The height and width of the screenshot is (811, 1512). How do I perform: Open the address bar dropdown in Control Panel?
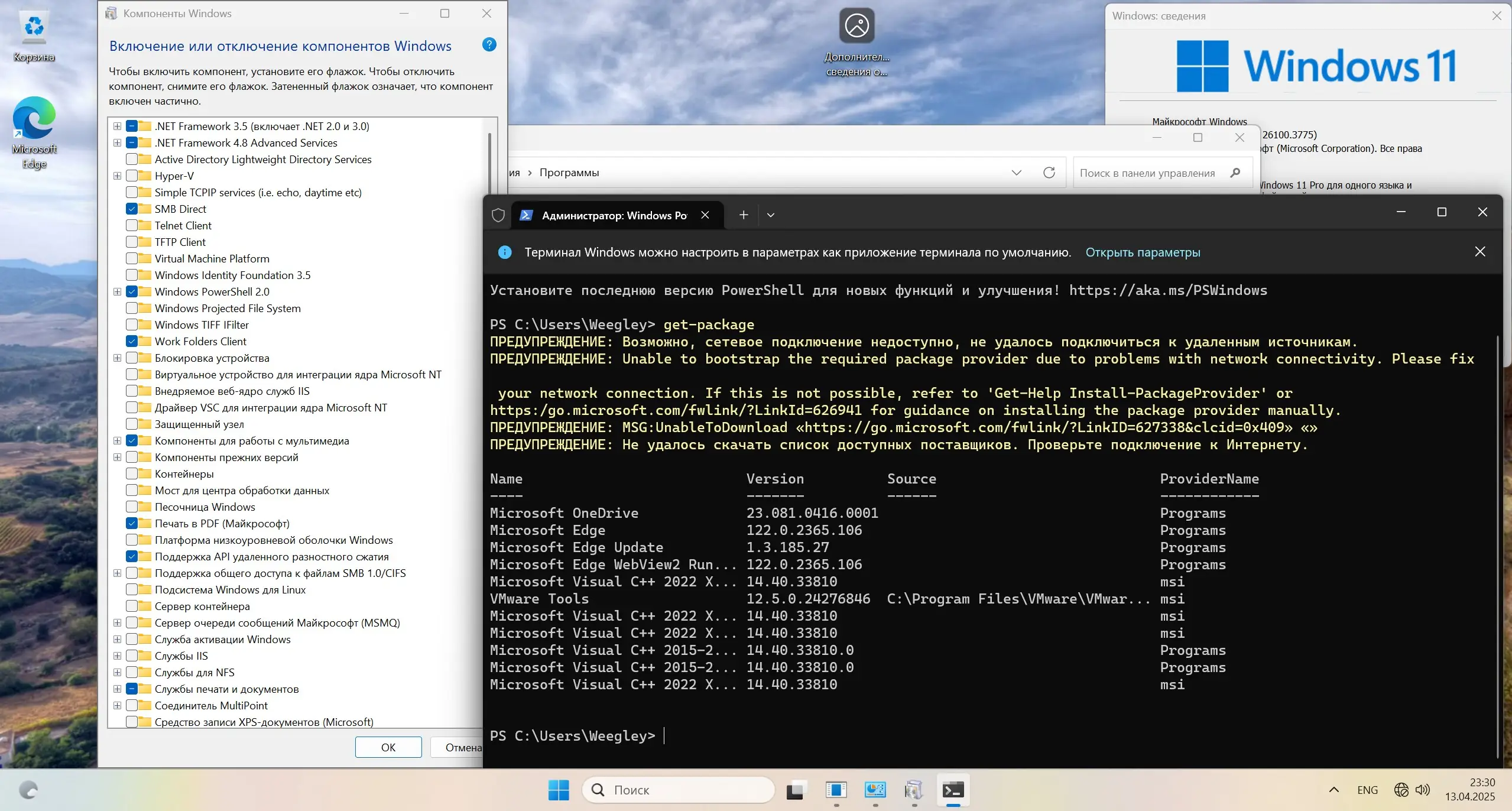1016,172
